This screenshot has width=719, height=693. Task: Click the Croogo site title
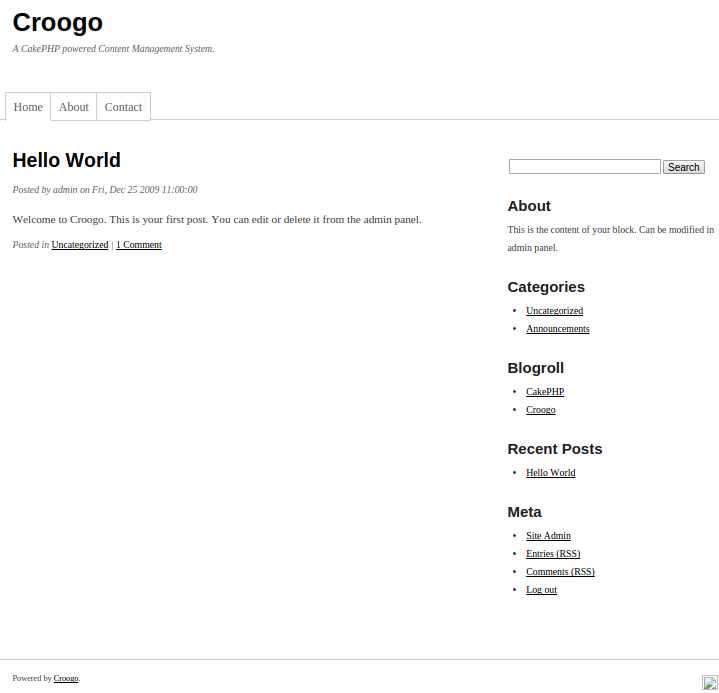[x=57, y=22]
